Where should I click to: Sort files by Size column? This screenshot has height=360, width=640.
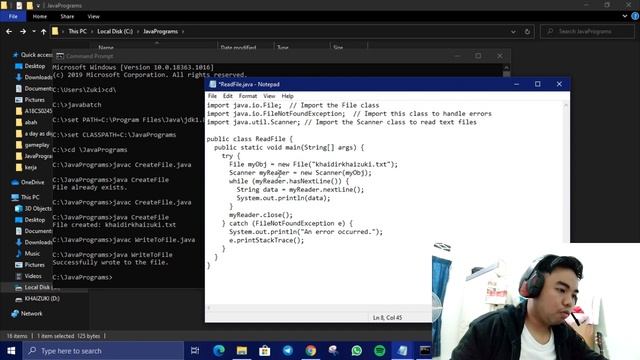[338, 48]
